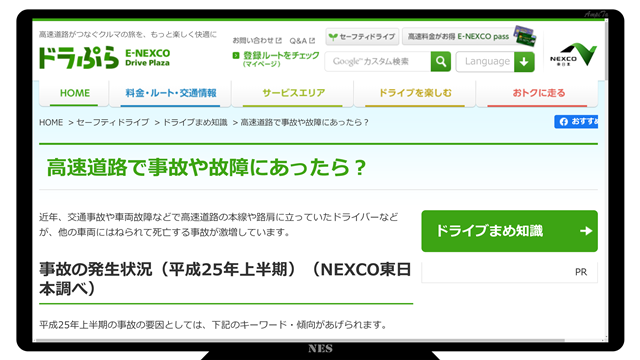This screenshot has width=640, height=360.
Task: Go to セーフティドライブ breadcrumb link
Action: click(113, 122)
